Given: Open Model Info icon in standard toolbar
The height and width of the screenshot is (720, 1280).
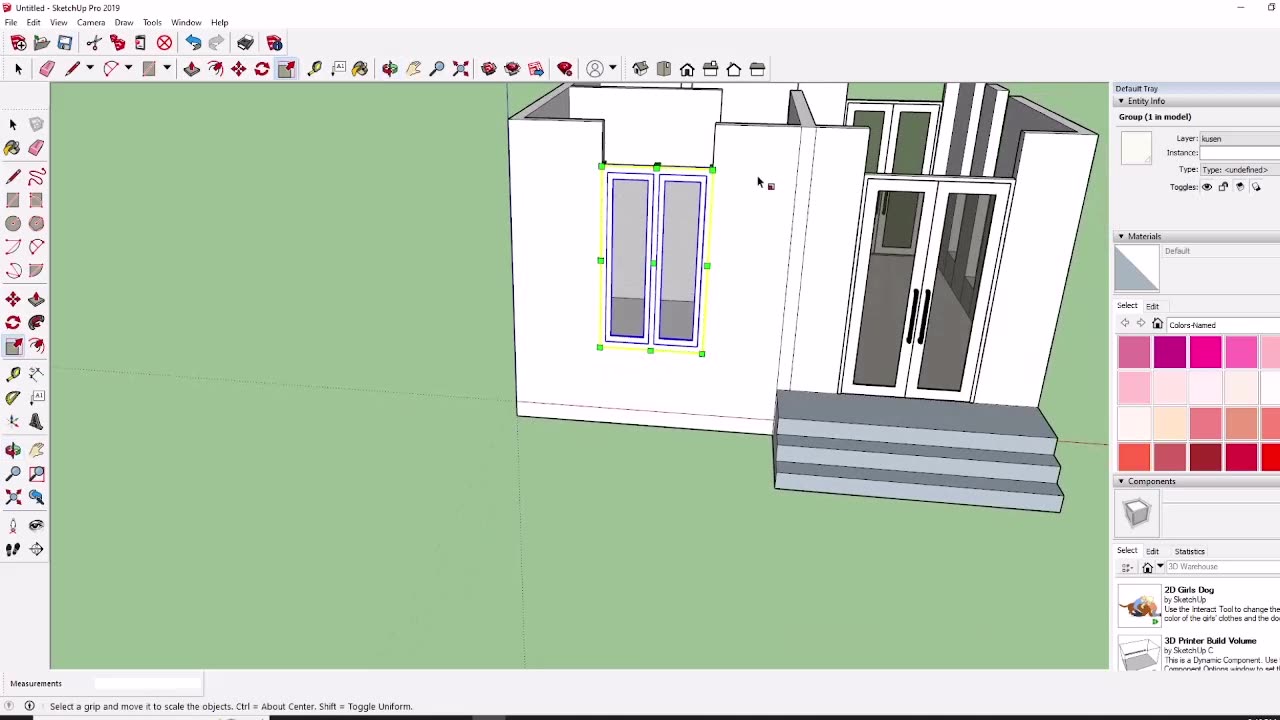Looking at the screenshot, I should (274, 43).
